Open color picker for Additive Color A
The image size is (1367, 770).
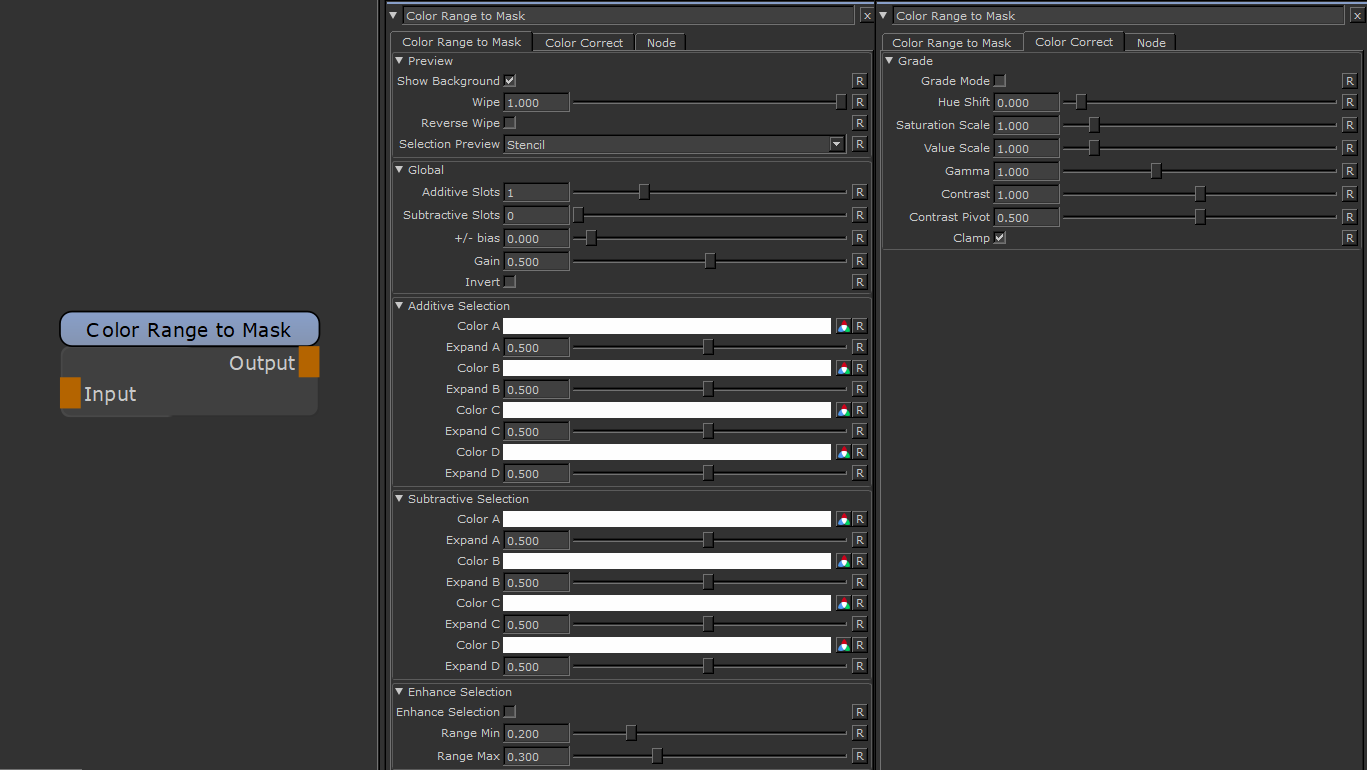pyautogui.click(x=843, y=326)
